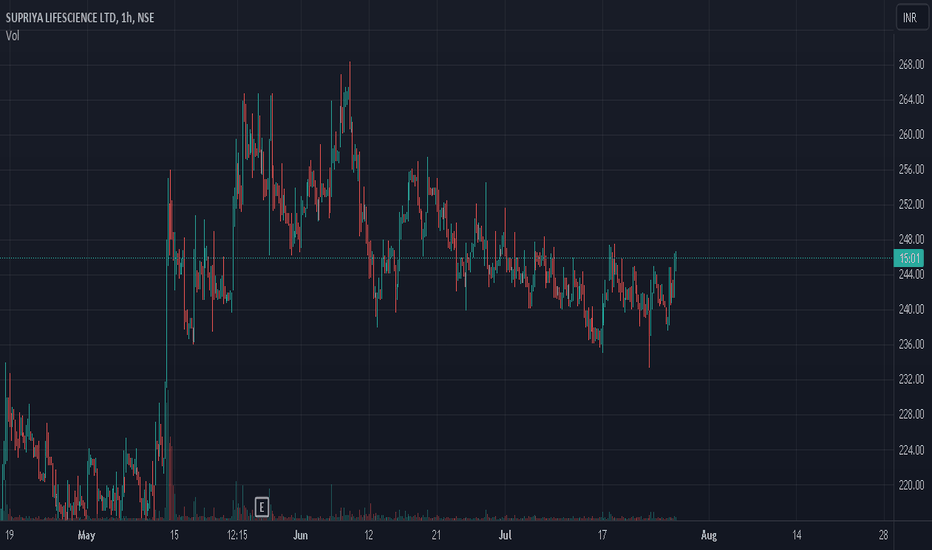Screen dimensions: 932x550
Task: Click the 268.00 price axis label
Action: 911,64
